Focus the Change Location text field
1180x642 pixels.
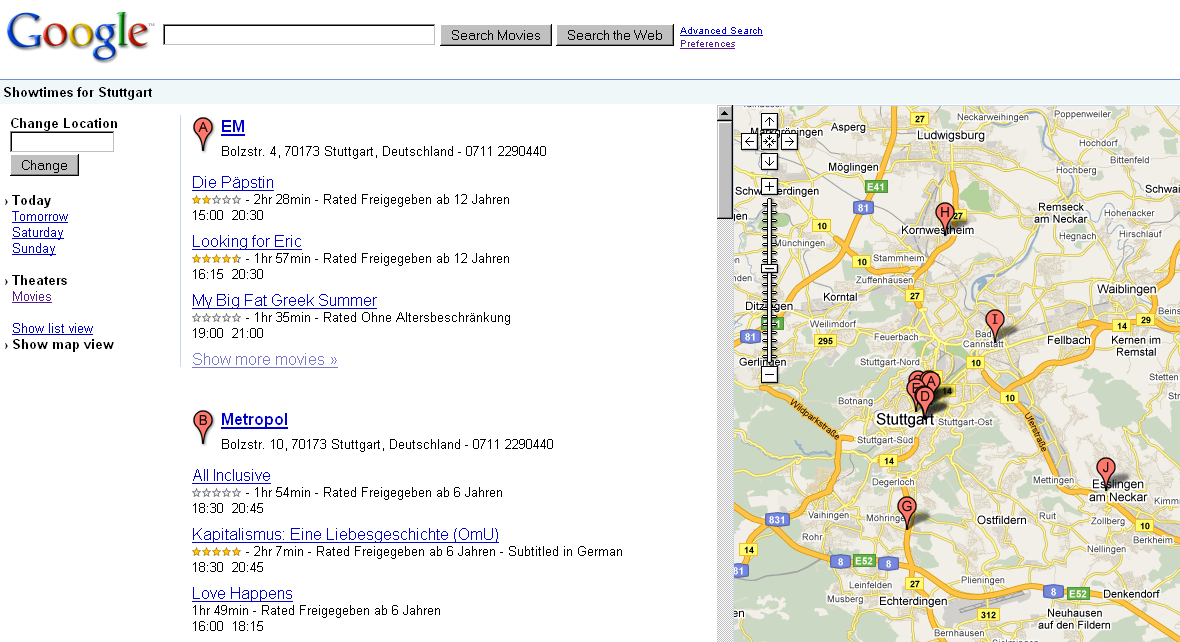62,143
